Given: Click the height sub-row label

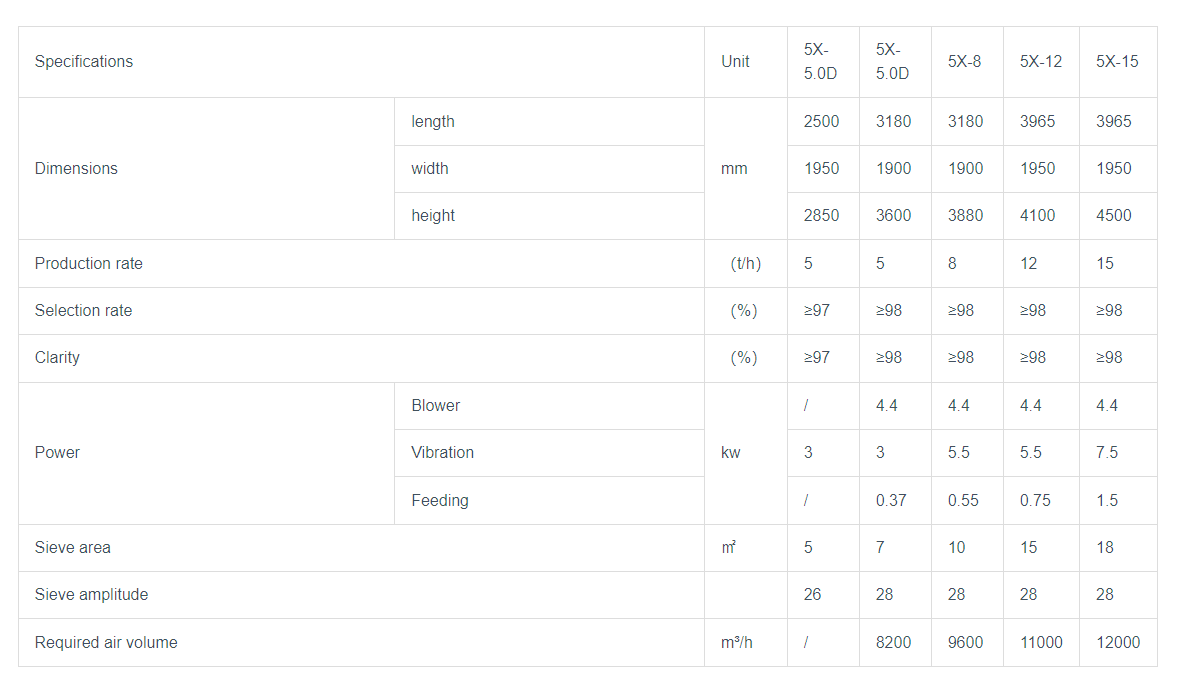Looking at the screenshot, I should pyautogui.click(x=433, y=216).
